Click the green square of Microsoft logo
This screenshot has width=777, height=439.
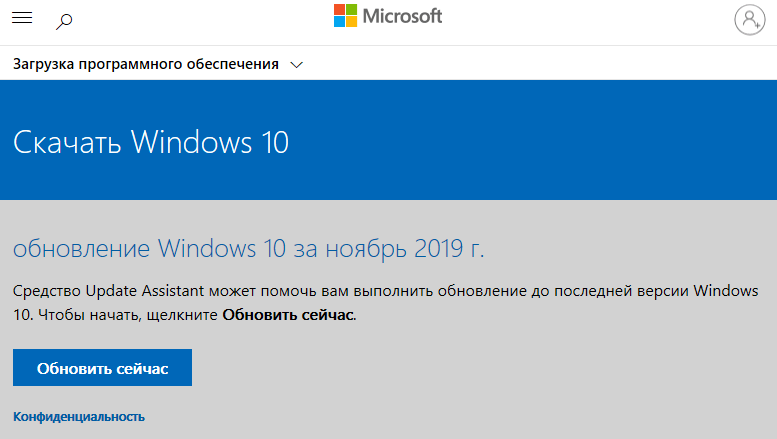coord(351,9)
